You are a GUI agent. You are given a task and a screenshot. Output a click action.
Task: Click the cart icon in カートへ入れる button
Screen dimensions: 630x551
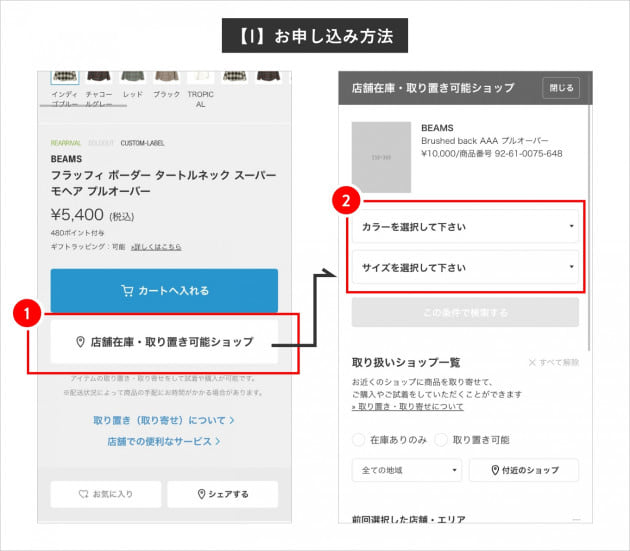click(x=127, y=291)
